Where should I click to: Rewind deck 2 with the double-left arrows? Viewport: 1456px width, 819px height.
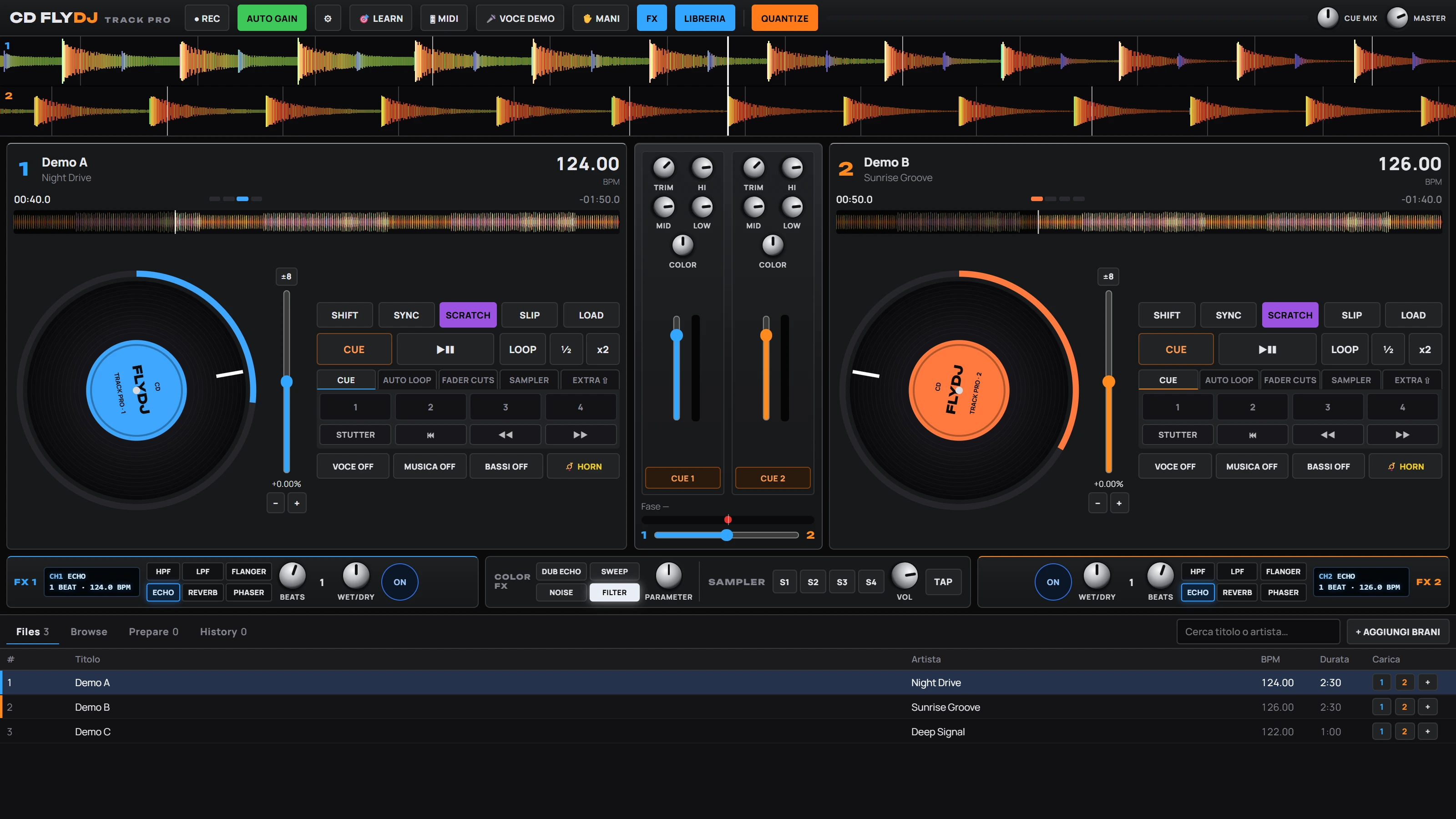coord(1327,435)
